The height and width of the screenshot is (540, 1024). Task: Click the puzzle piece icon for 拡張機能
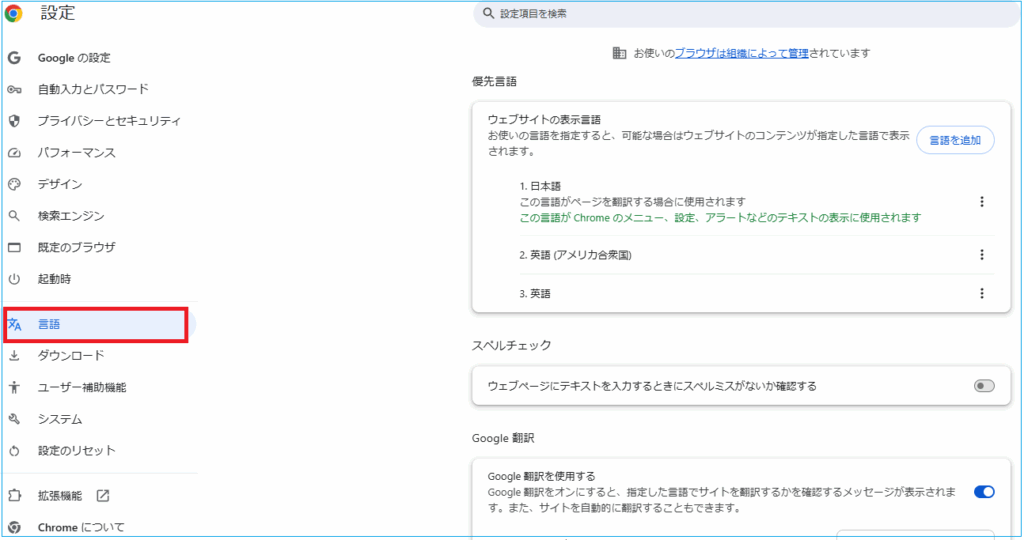(x=14, y=496)
